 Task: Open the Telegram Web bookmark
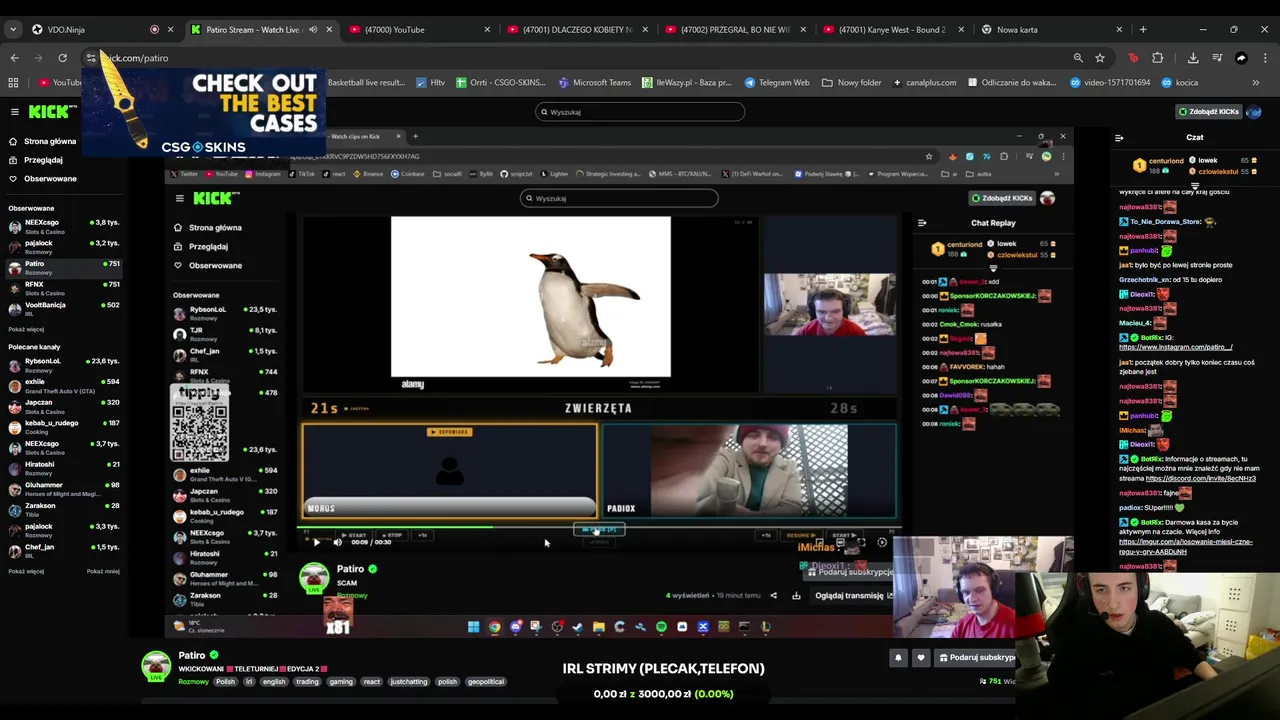tap(777, 83)
